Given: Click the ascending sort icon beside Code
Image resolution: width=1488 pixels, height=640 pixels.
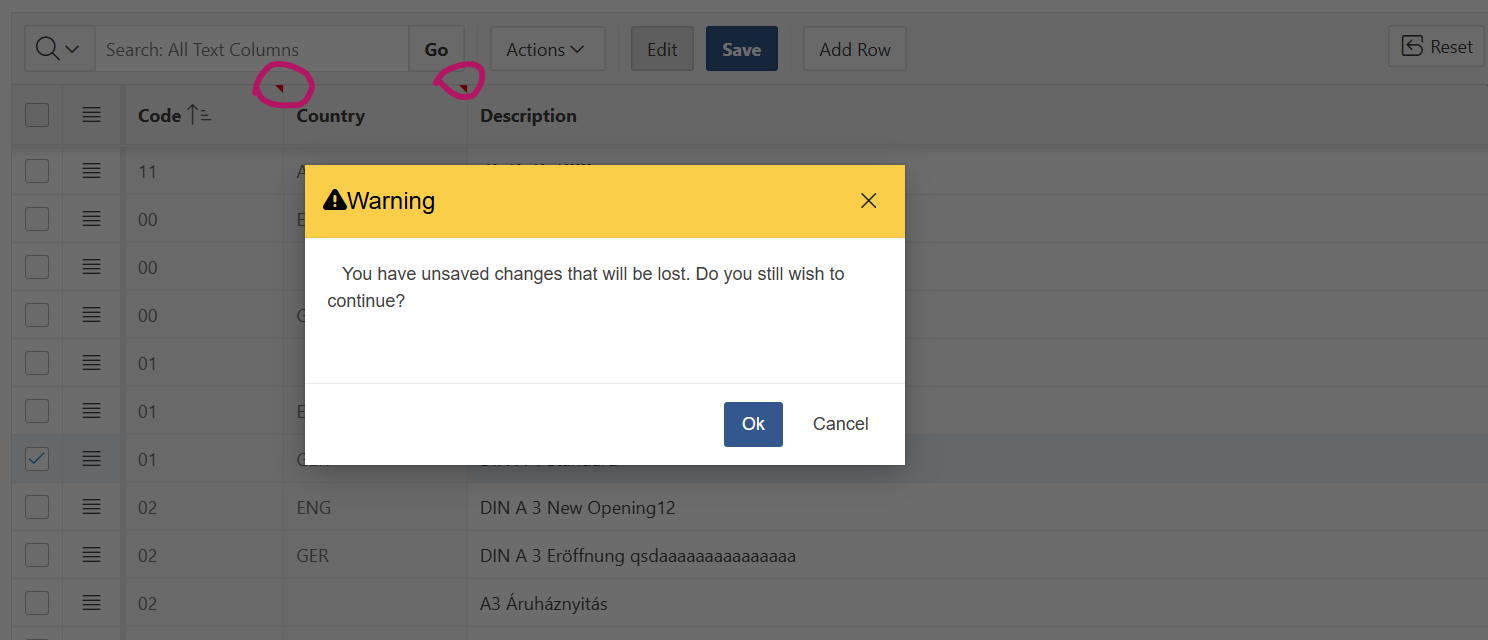Looking at the screenshot, I should tap(199, 115).
